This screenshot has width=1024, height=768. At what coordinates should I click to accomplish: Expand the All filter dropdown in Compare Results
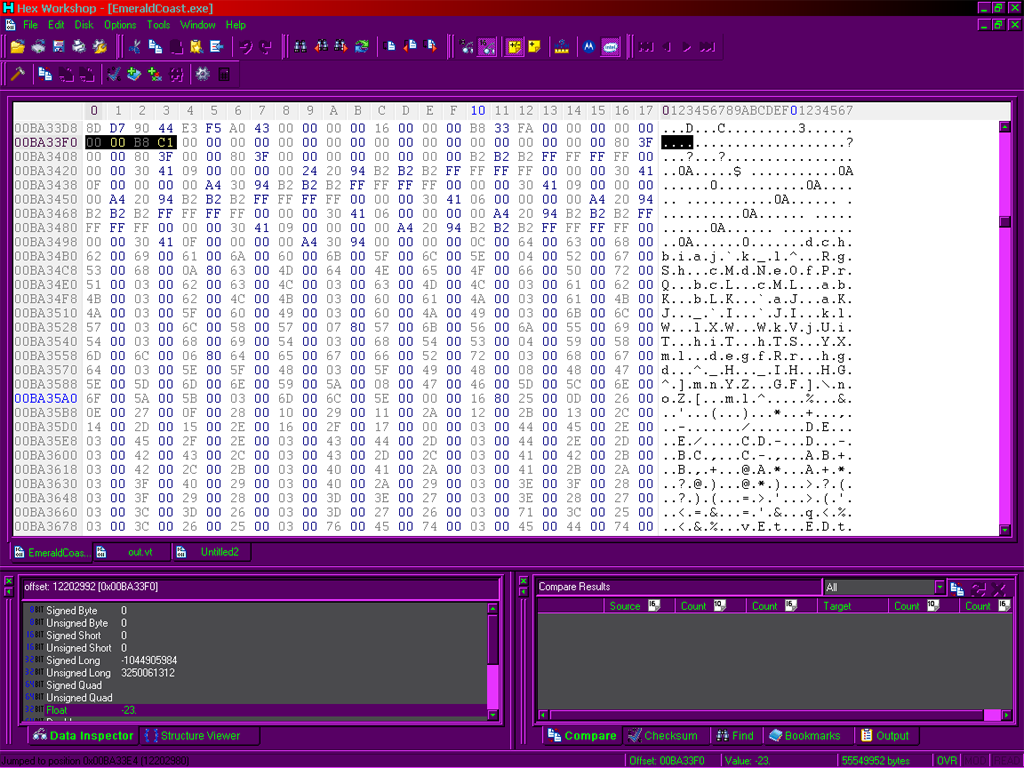[939, 587]
